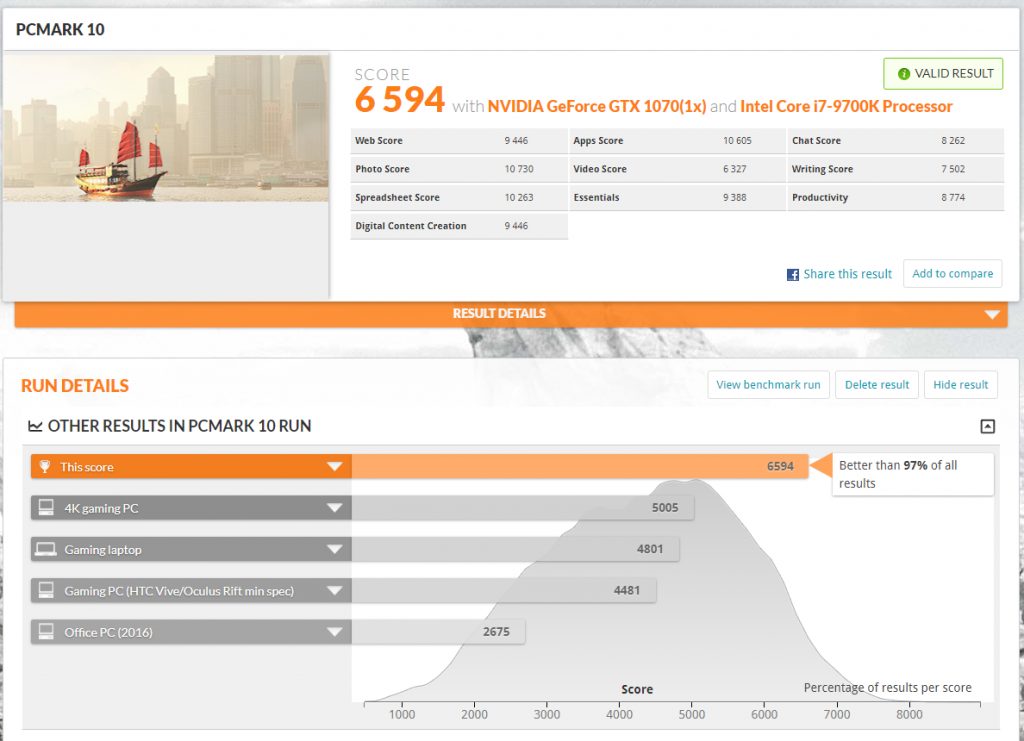The image size is (1024, 741).
Task: Open the Office PC (2016) dropdown arrow
Action: pos(334,631)
